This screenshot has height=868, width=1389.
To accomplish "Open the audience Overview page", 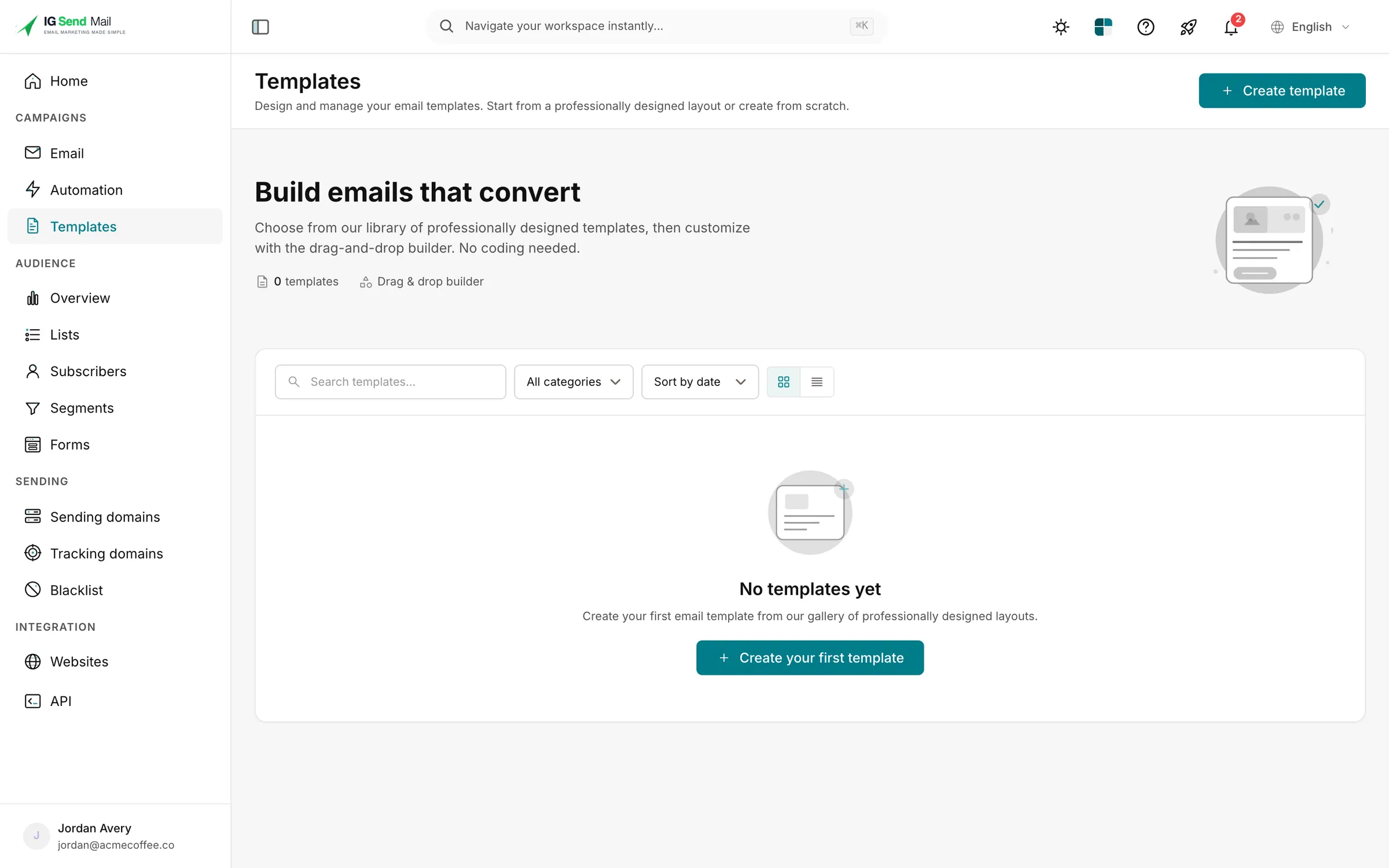I will (x=115, y=298).
